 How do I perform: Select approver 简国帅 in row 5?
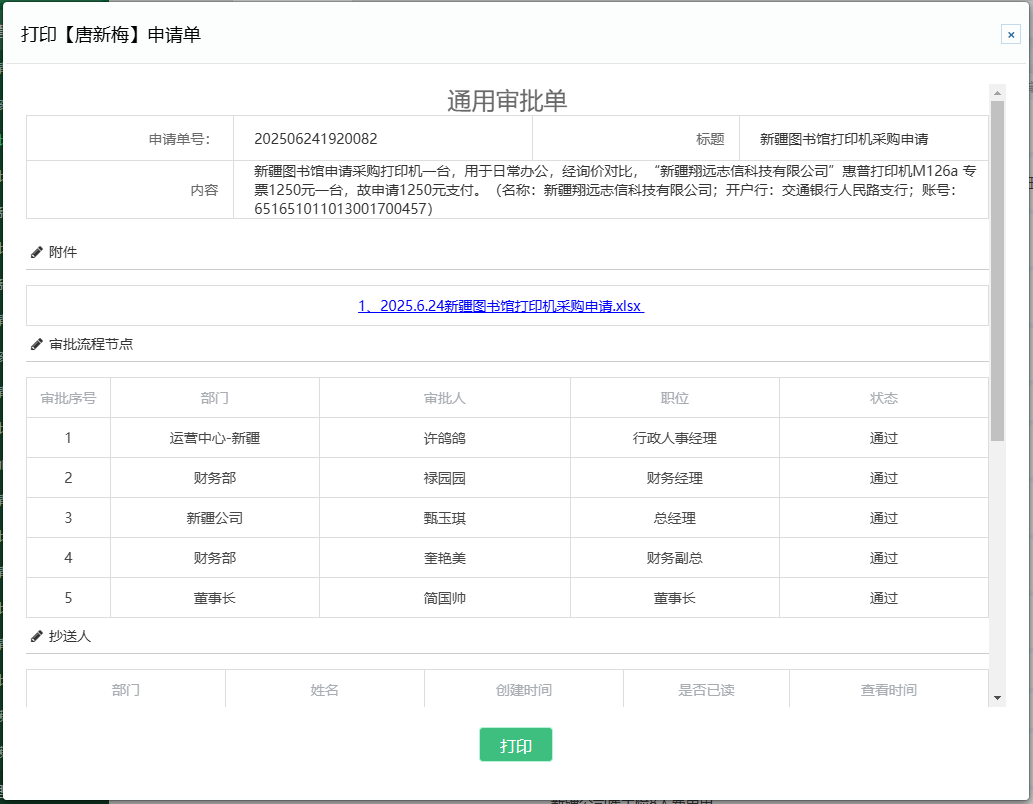tap(445, 598)
